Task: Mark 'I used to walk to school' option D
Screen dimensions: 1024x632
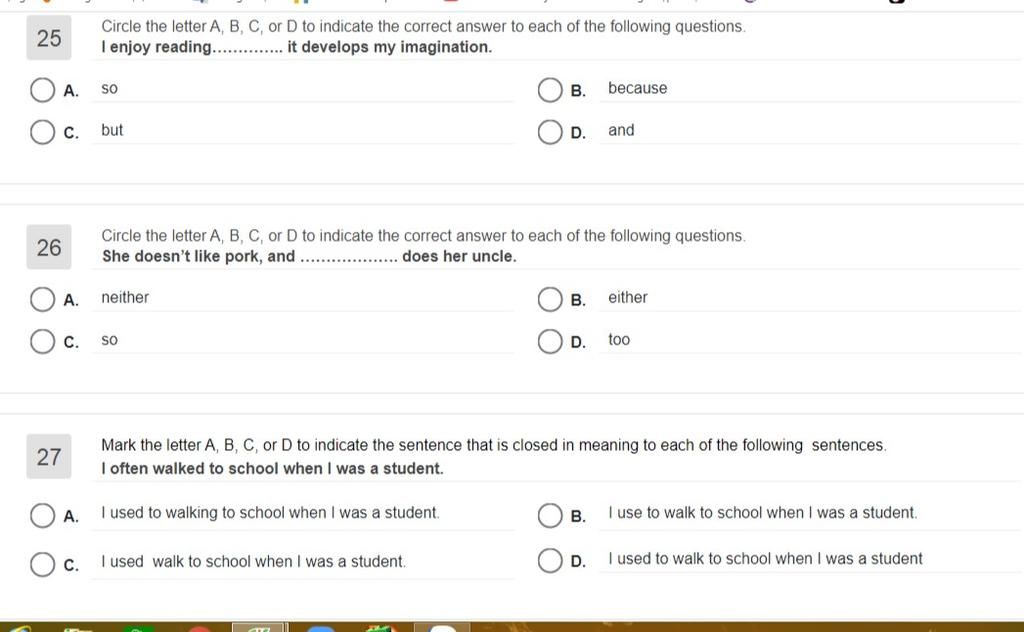Action: [550, 560]
